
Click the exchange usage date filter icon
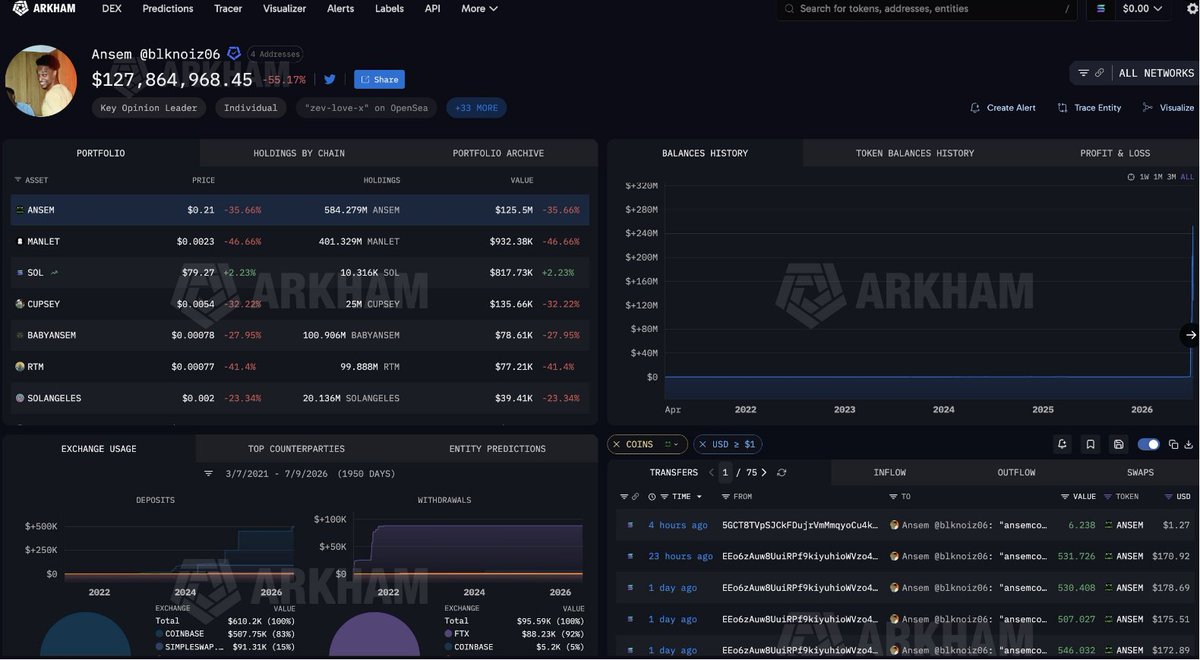[209, 473]
